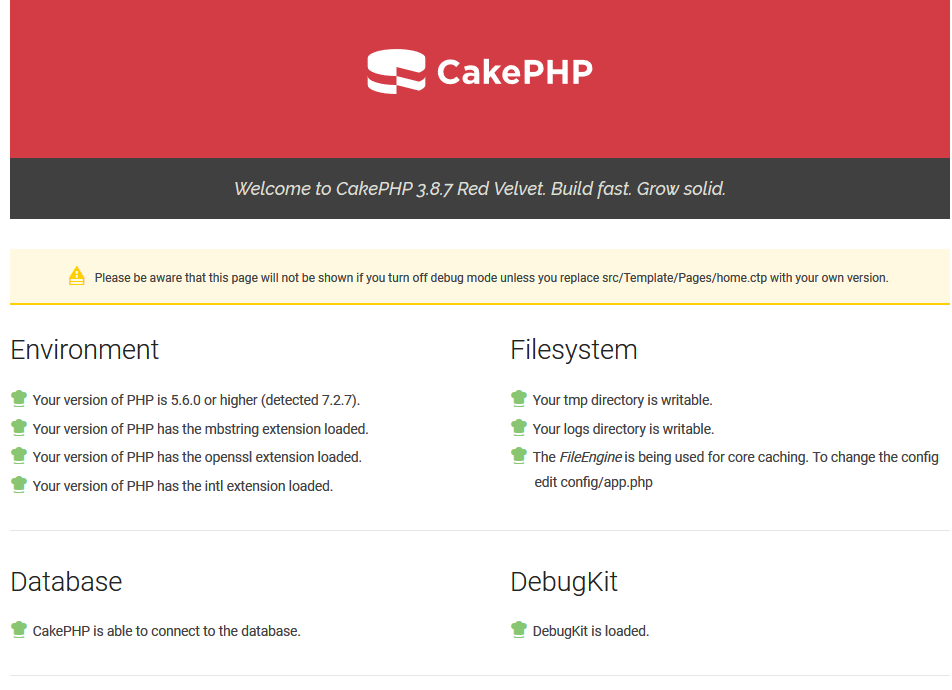Screen dimensions: 952x690
Task: Click the Database section heading
Action: [66, 582]
